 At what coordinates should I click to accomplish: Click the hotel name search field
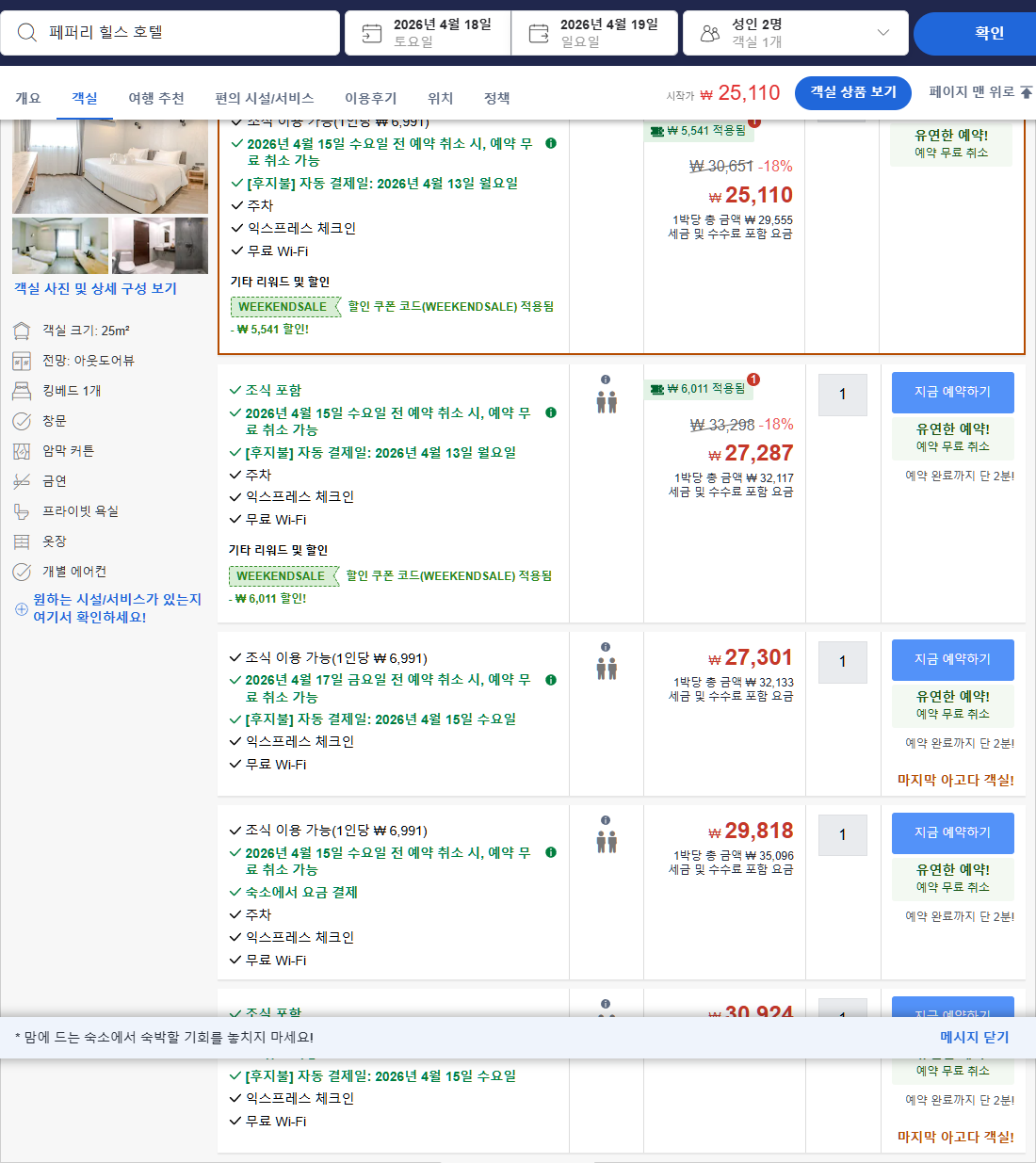[170, 33]
